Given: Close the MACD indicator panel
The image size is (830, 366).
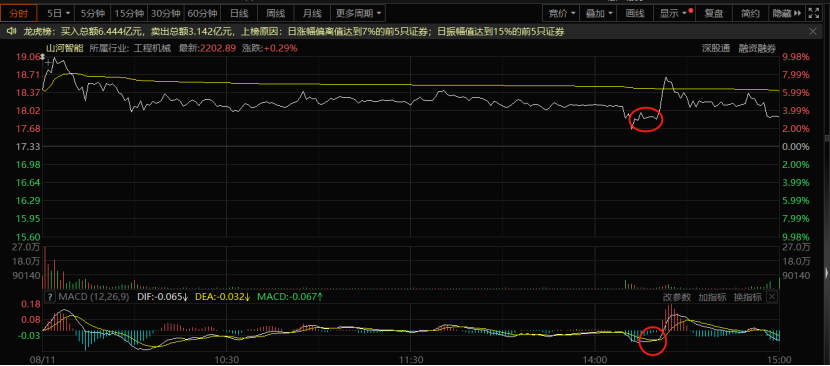Looking at the screenshot, I should coord(772,297).
